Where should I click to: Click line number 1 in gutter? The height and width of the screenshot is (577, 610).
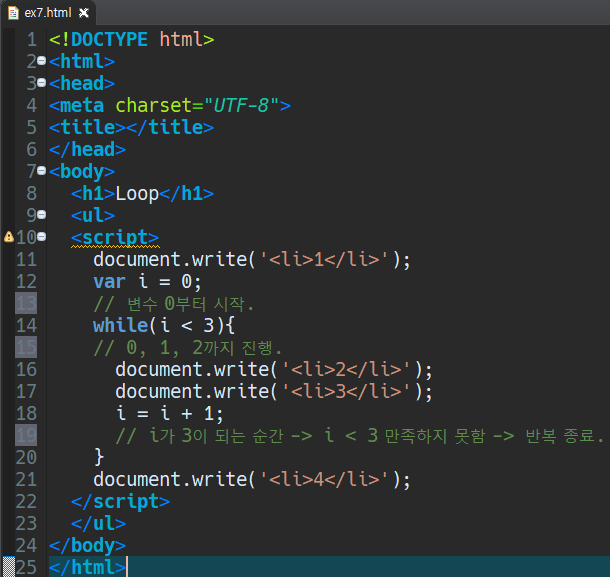[32, 40]
